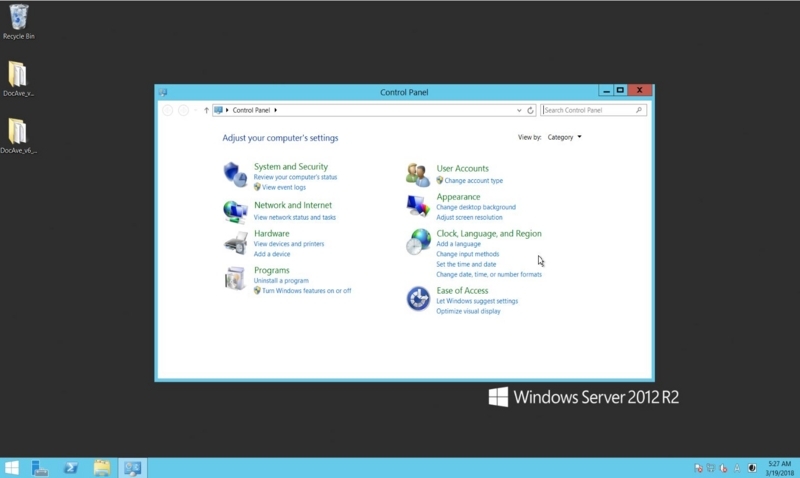Click Add a language link
Image resolution: width=800 pixels, height=478 pixels.
(458, 244)
